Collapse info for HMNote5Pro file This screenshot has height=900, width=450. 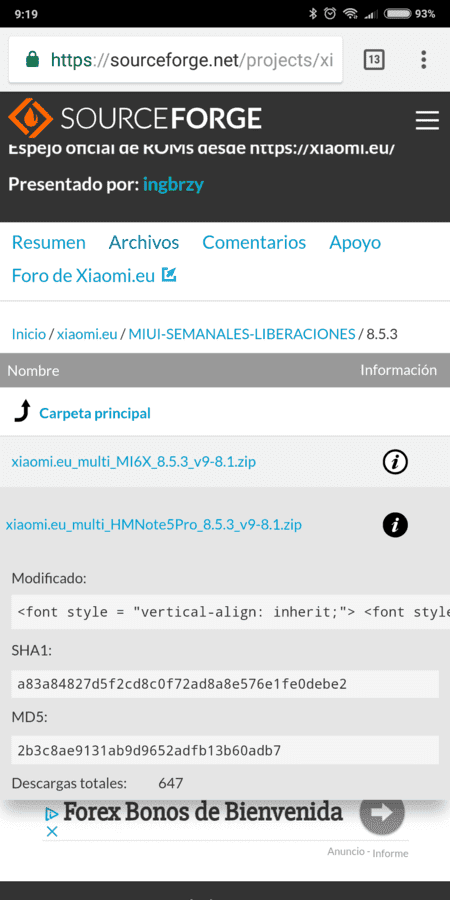tap(395, 525)
